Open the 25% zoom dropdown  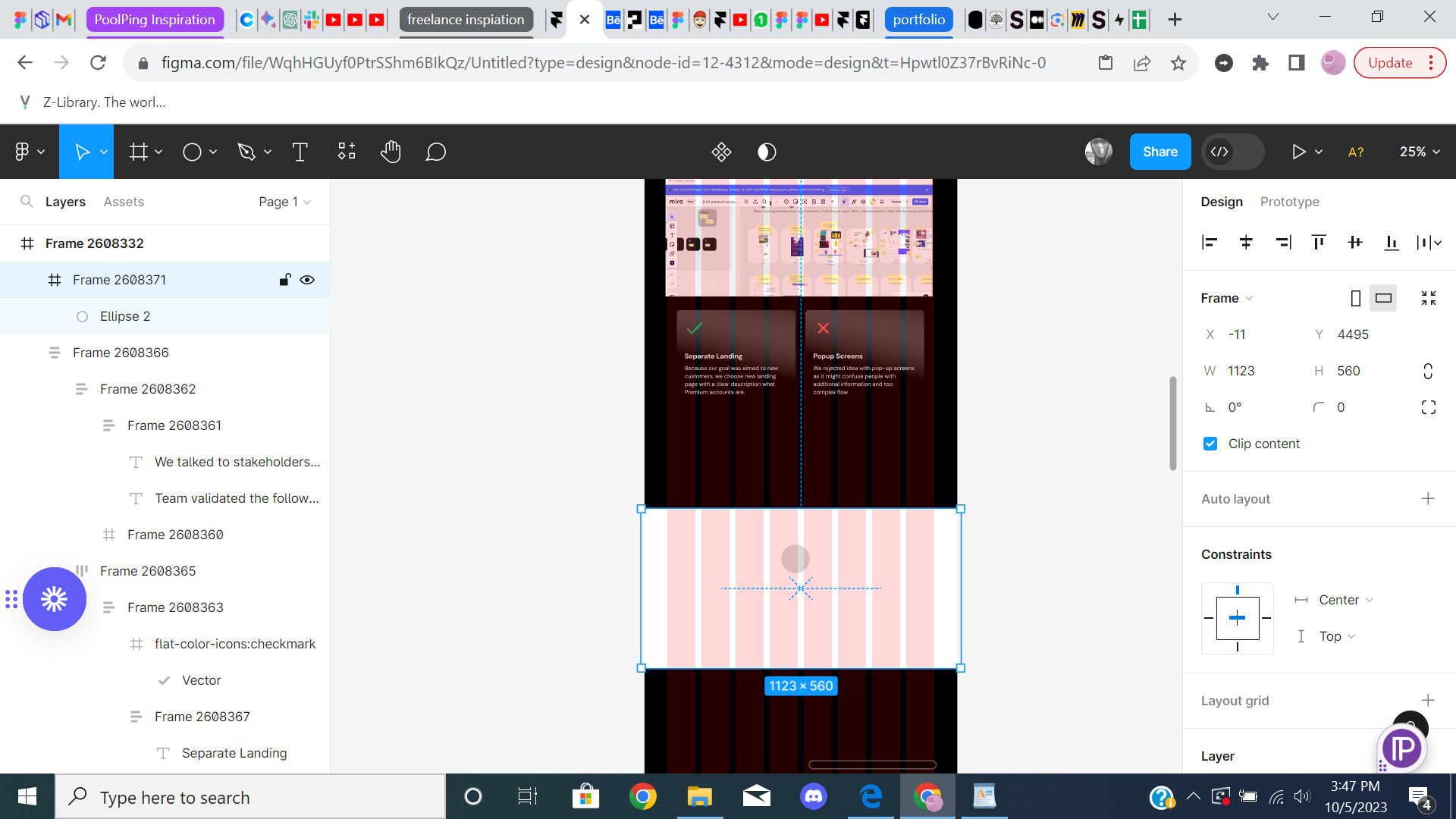(1419, 152)
